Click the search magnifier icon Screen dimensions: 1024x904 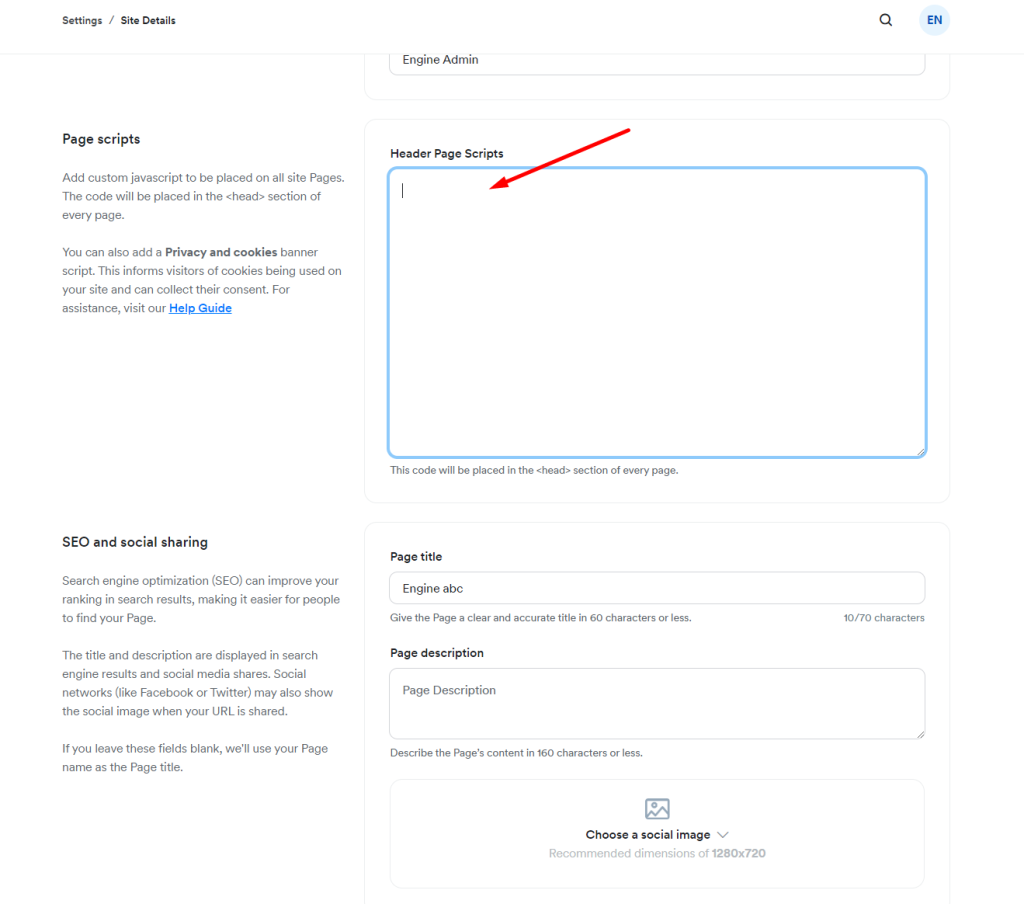click(885, 20)
